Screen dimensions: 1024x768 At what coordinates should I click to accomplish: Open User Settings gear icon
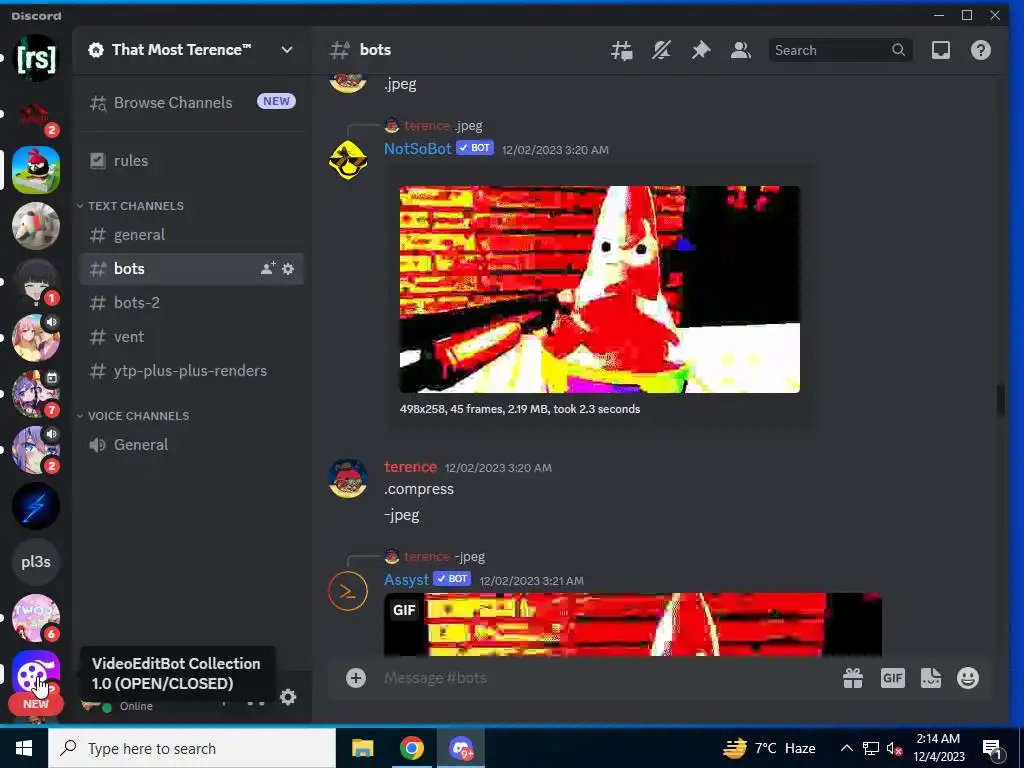288,697
